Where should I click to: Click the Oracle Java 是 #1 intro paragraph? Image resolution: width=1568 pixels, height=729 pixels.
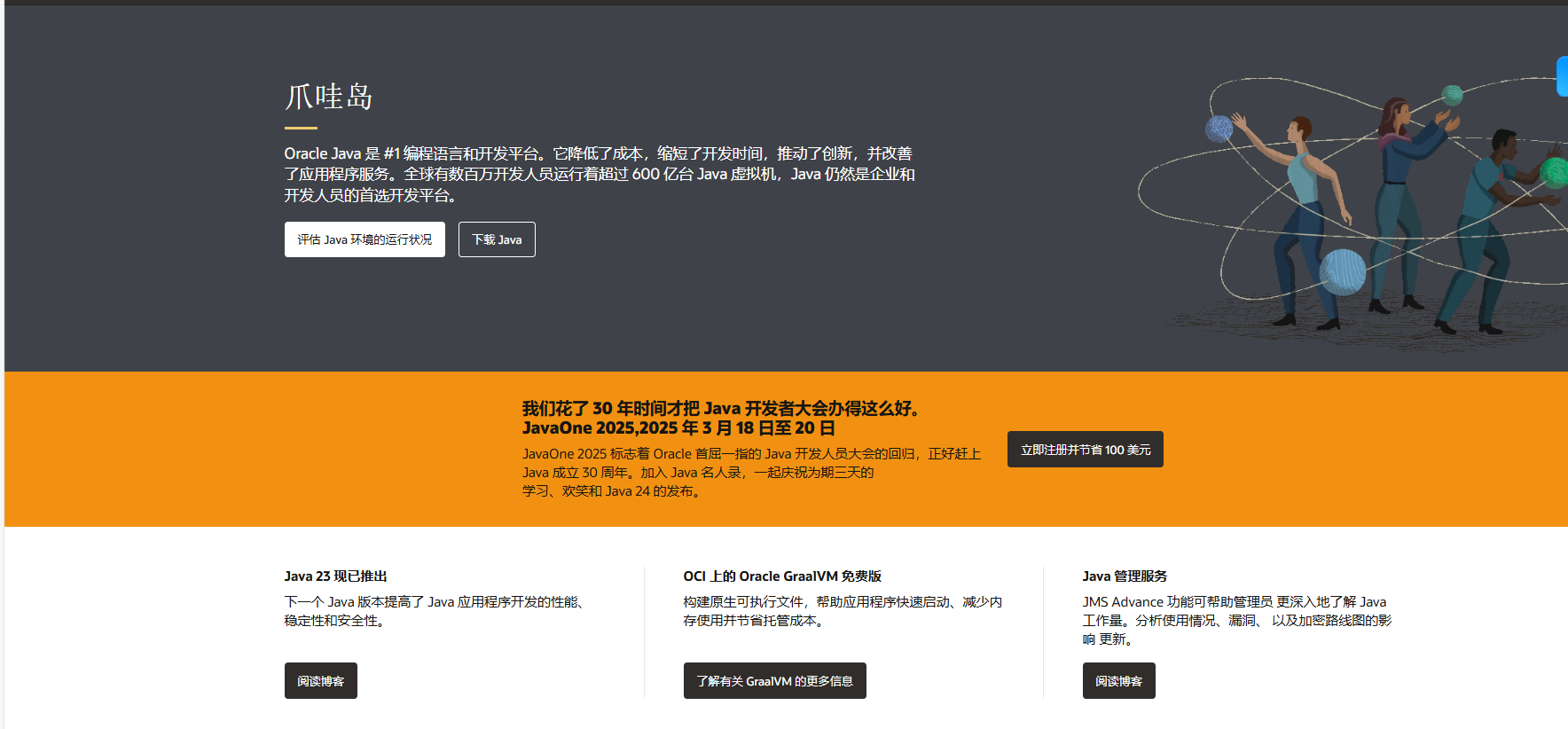pos(600,174)
